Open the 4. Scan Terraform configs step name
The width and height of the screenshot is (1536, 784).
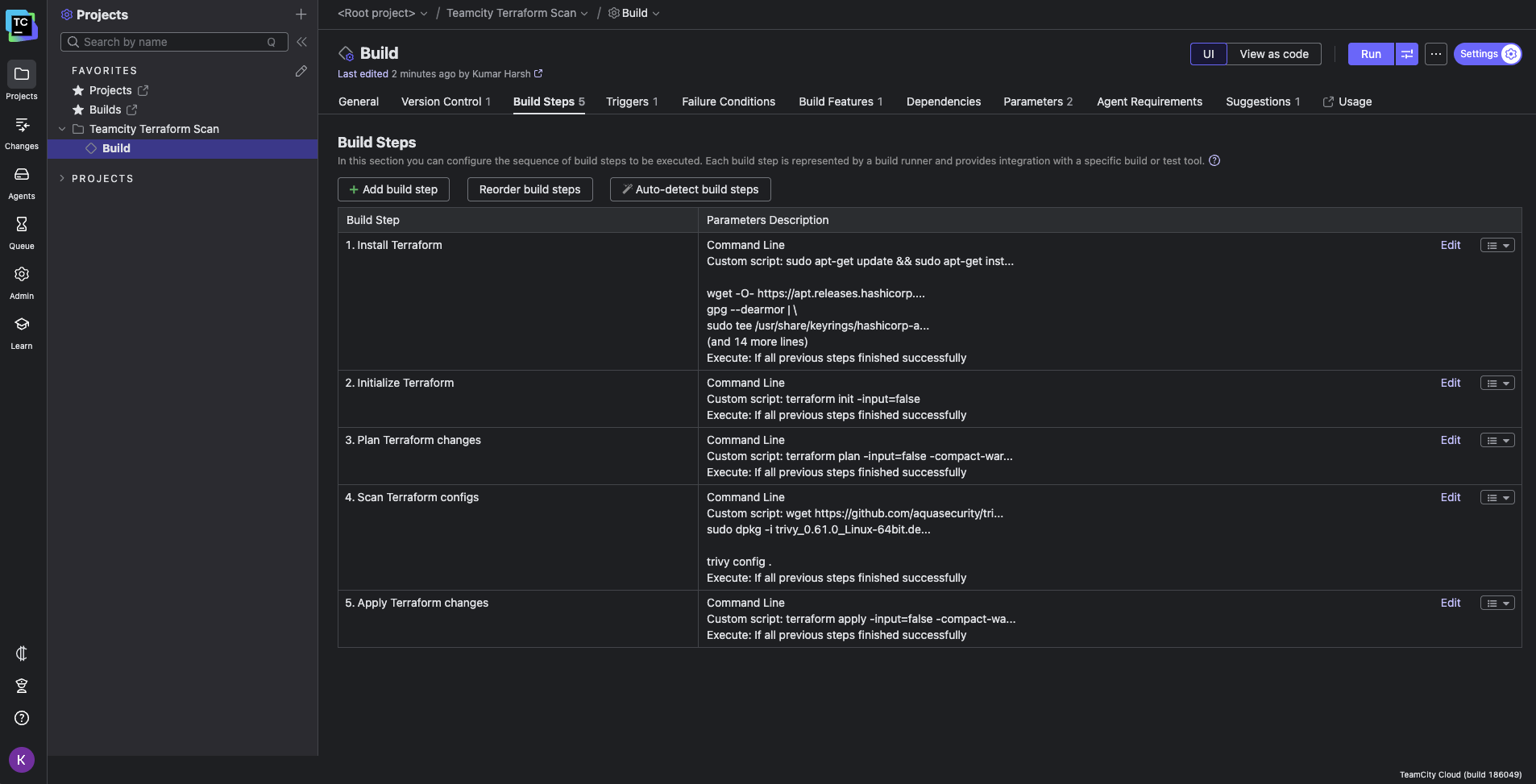(412, 497)
